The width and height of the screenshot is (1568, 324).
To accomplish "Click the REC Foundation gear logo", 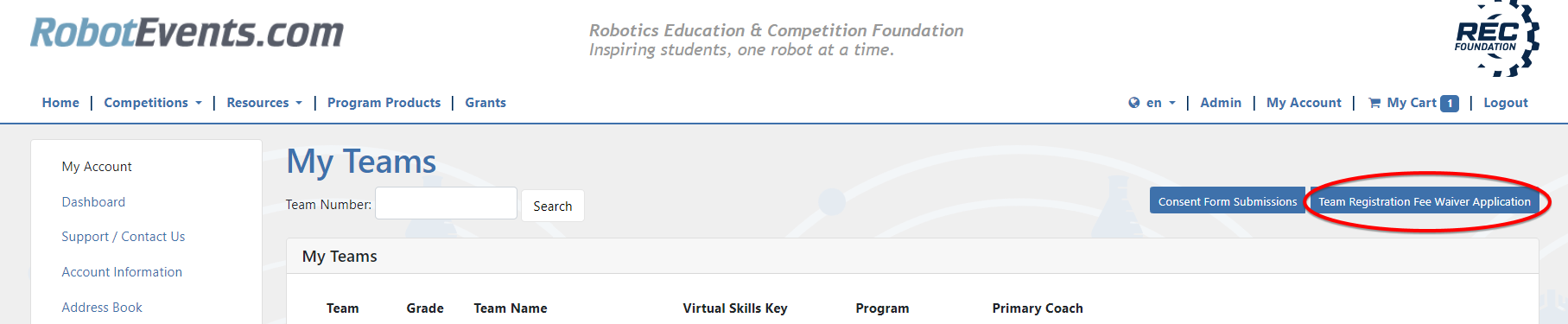I will pos(1496,38).
